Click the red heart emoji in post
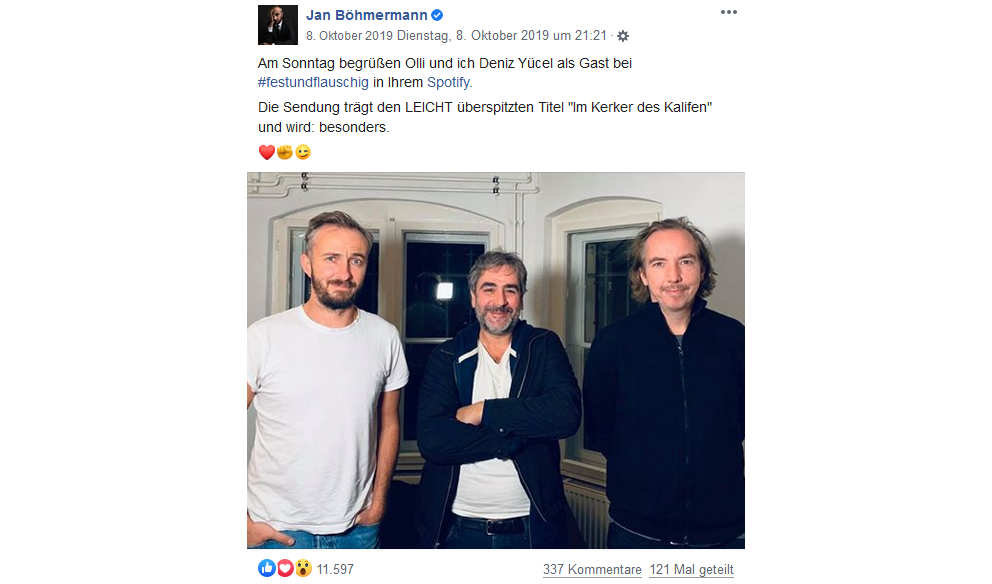Screen dimensions: 992x584 [266, 152]
